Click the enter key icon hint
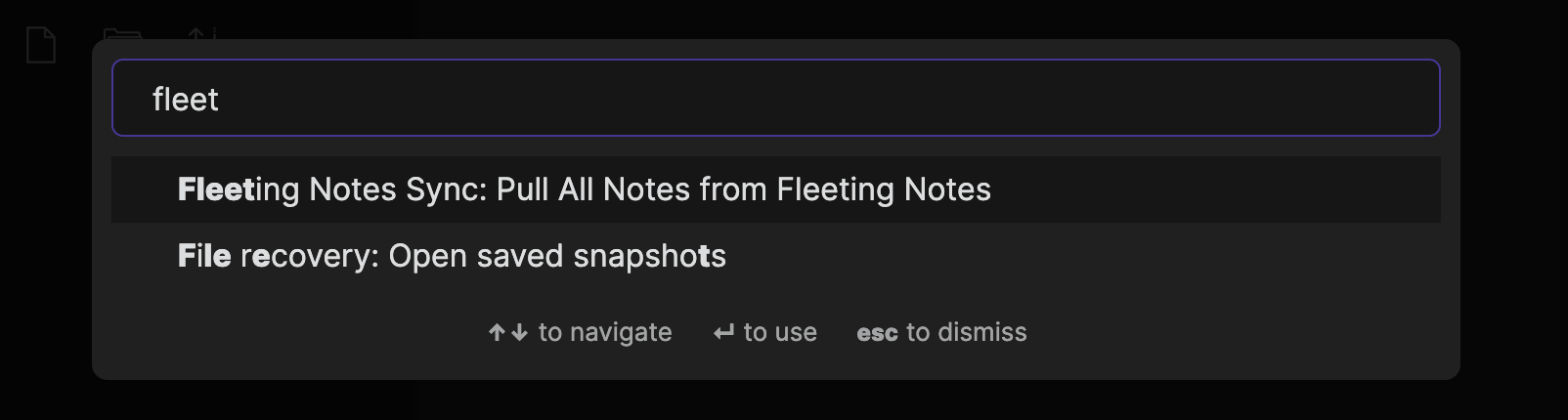This screenshot has height=420, width=1568. pyautogui.click(x=723, y=333)
